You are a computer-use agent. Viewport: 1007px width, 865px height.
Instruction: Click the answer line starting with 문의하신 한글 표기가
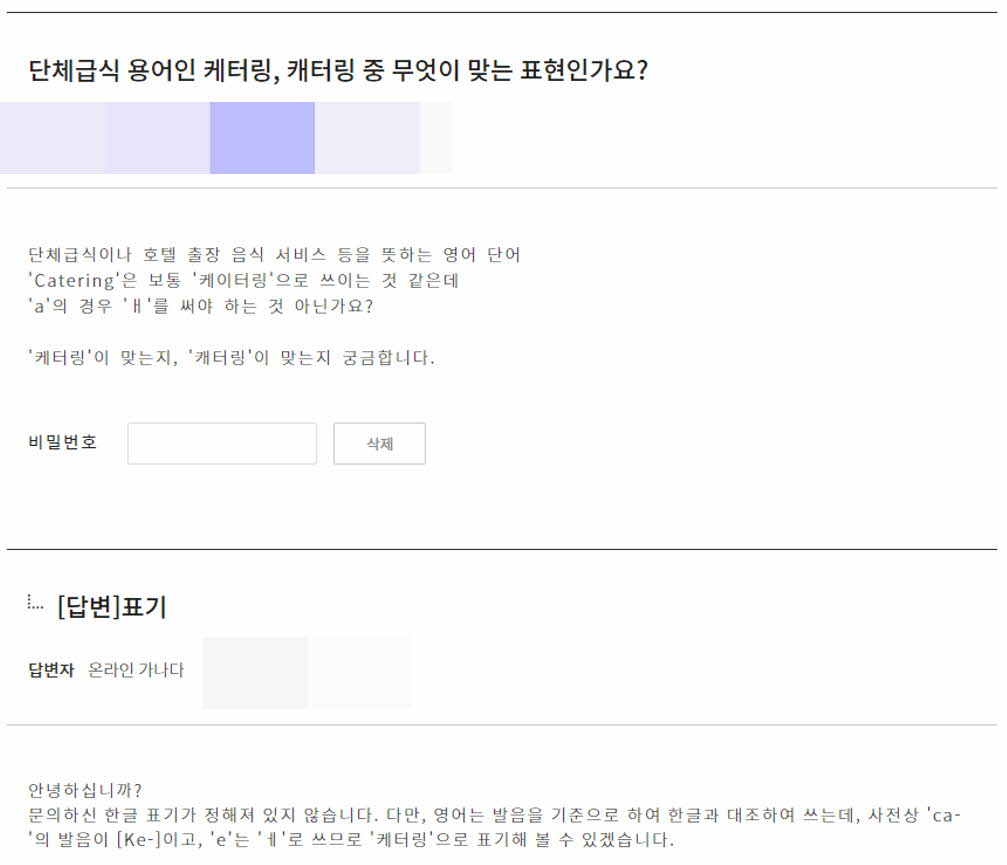(x=495, y=816)
